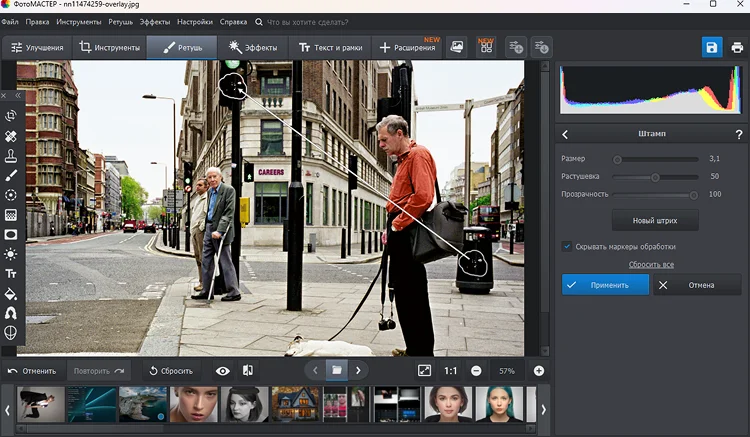The width and height of the screenshot is (750, 437).
Task: Select the paint bucket fill tool
Action: 11,294
